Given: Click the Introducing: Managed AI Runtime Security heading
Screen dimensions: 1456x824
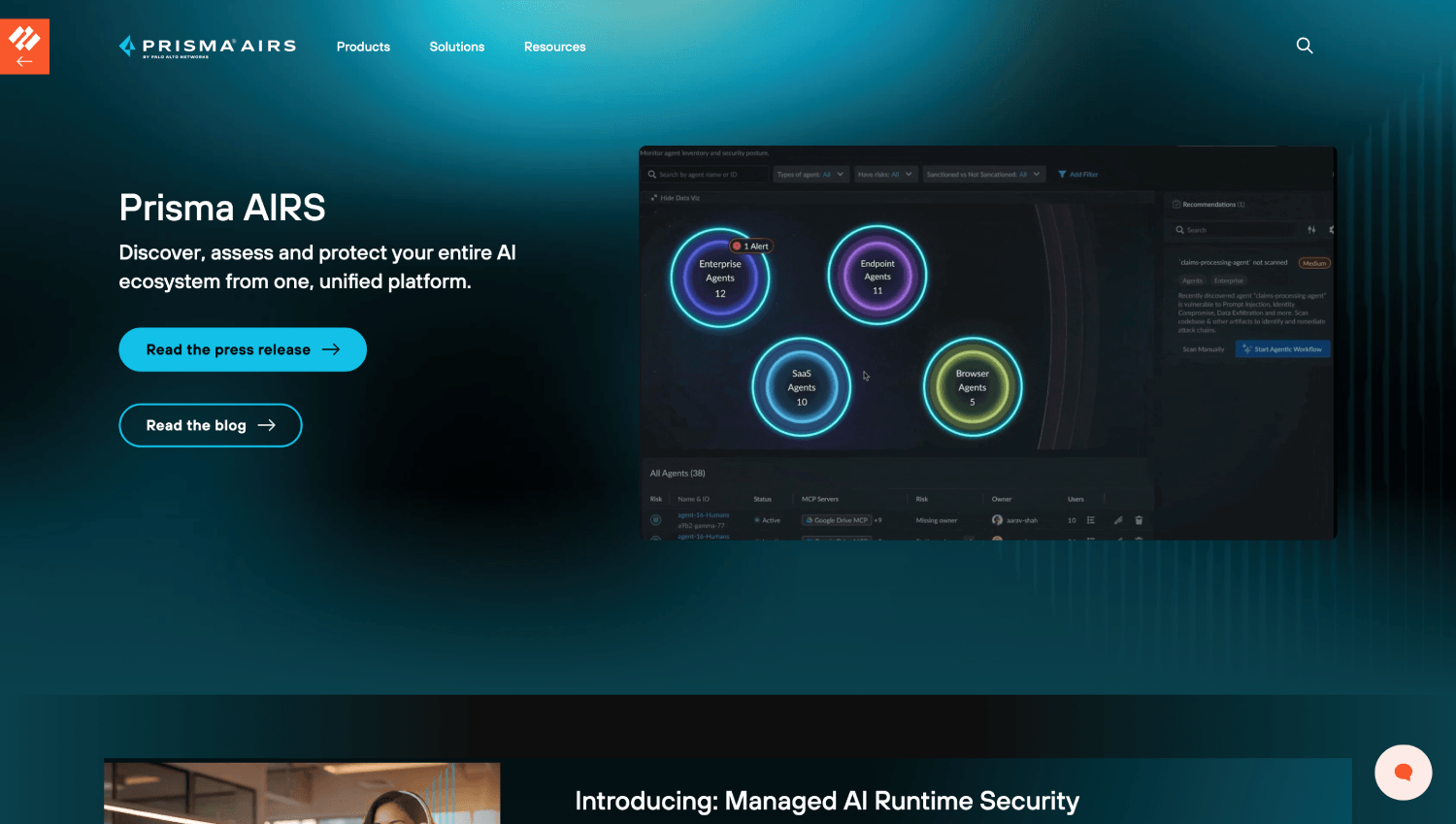Looking at the screenshot, I should click(827, 801).
